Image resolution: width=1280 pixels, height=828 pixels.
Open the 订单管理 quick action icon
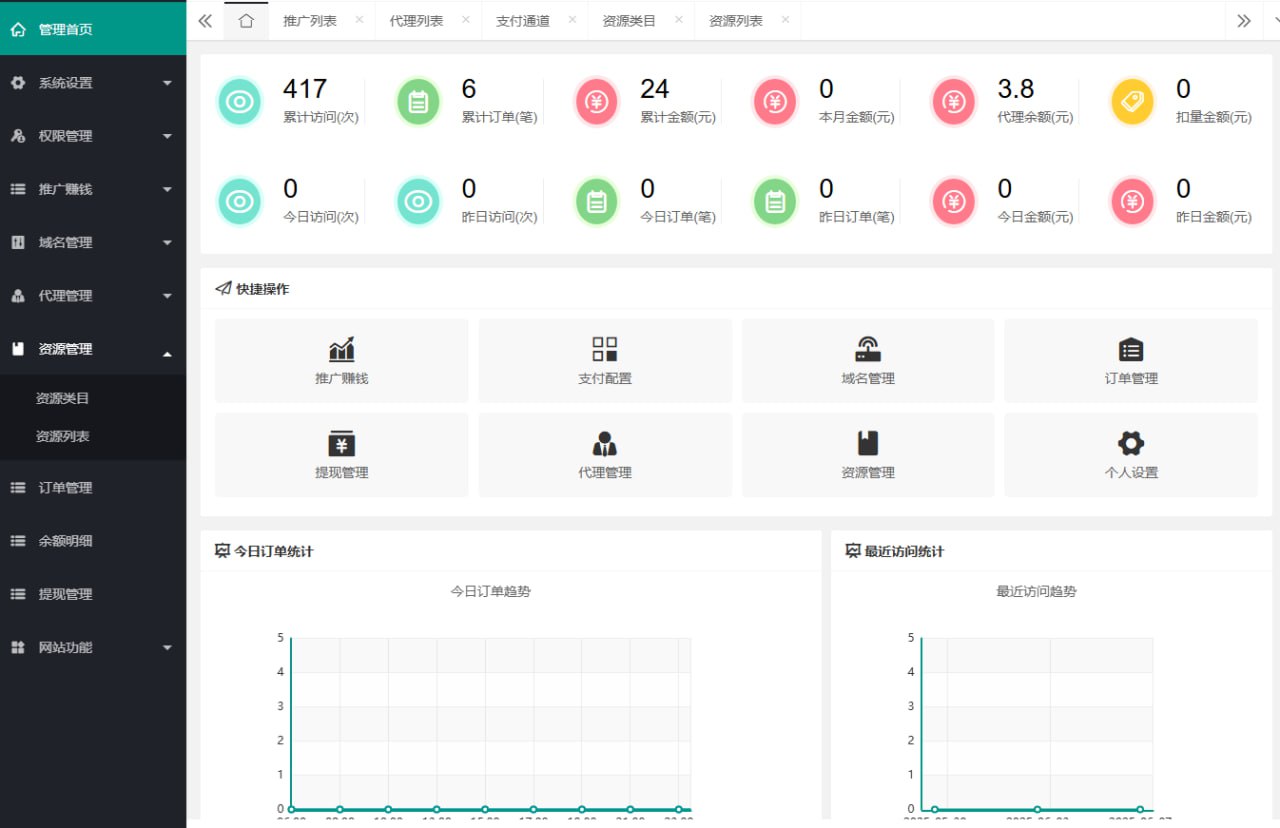[x=1130, y=349]
